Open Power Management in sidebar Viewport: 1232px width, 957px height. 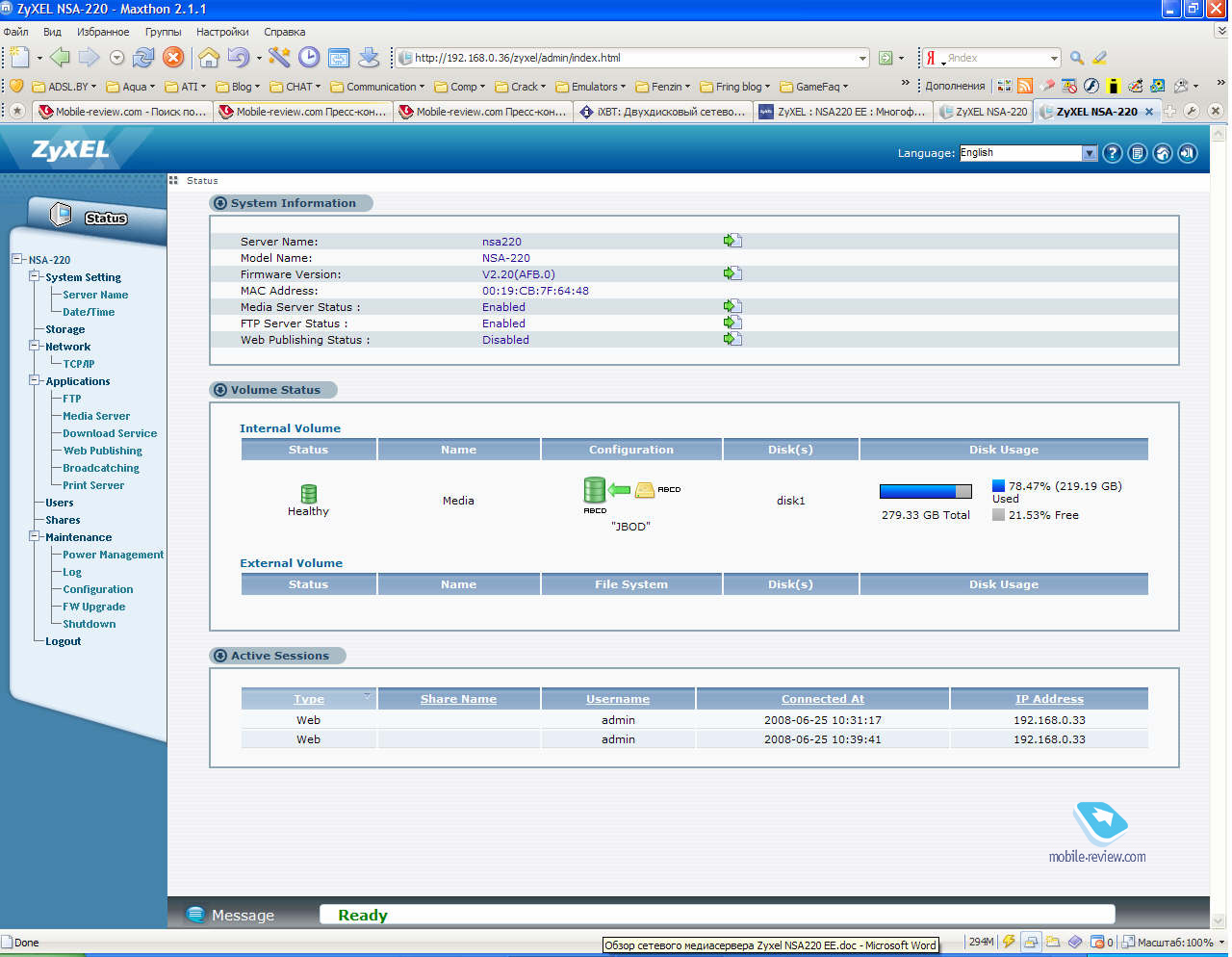click(114, 555)
